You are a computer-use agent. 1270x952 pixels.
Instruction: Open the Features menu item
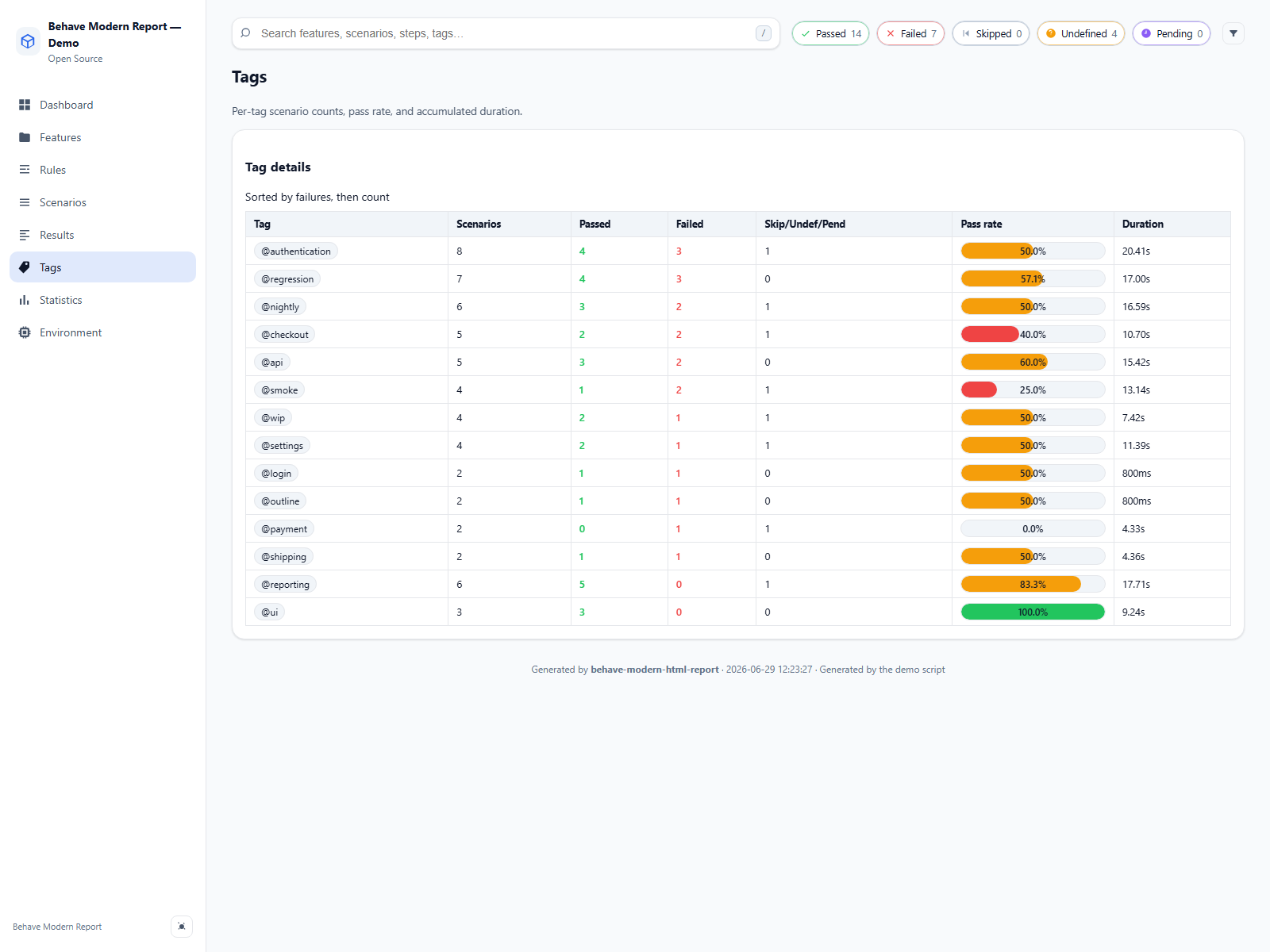(102, 137)
